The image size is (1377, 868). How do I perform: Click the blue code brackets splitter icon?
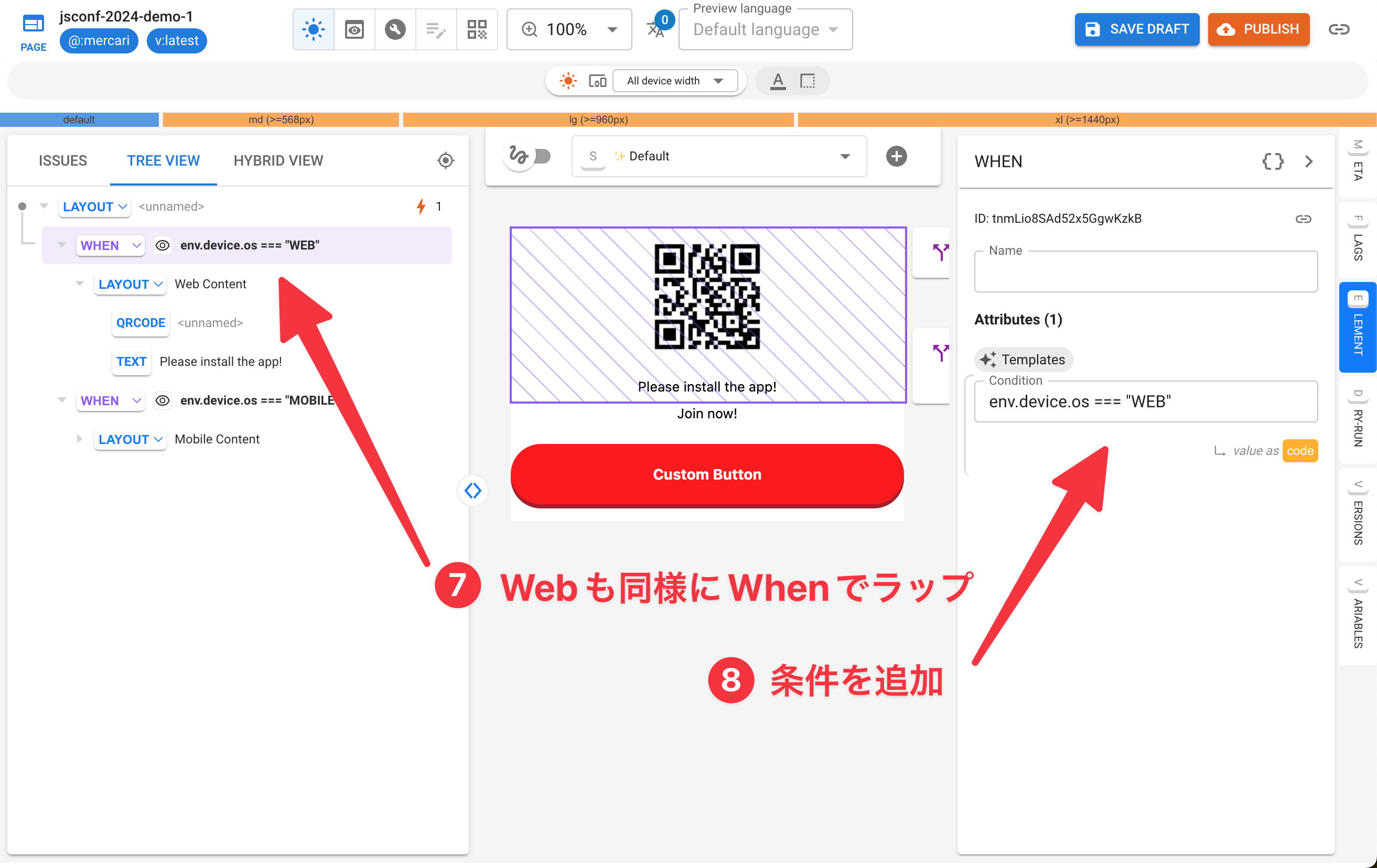click(x=473, y=490)
